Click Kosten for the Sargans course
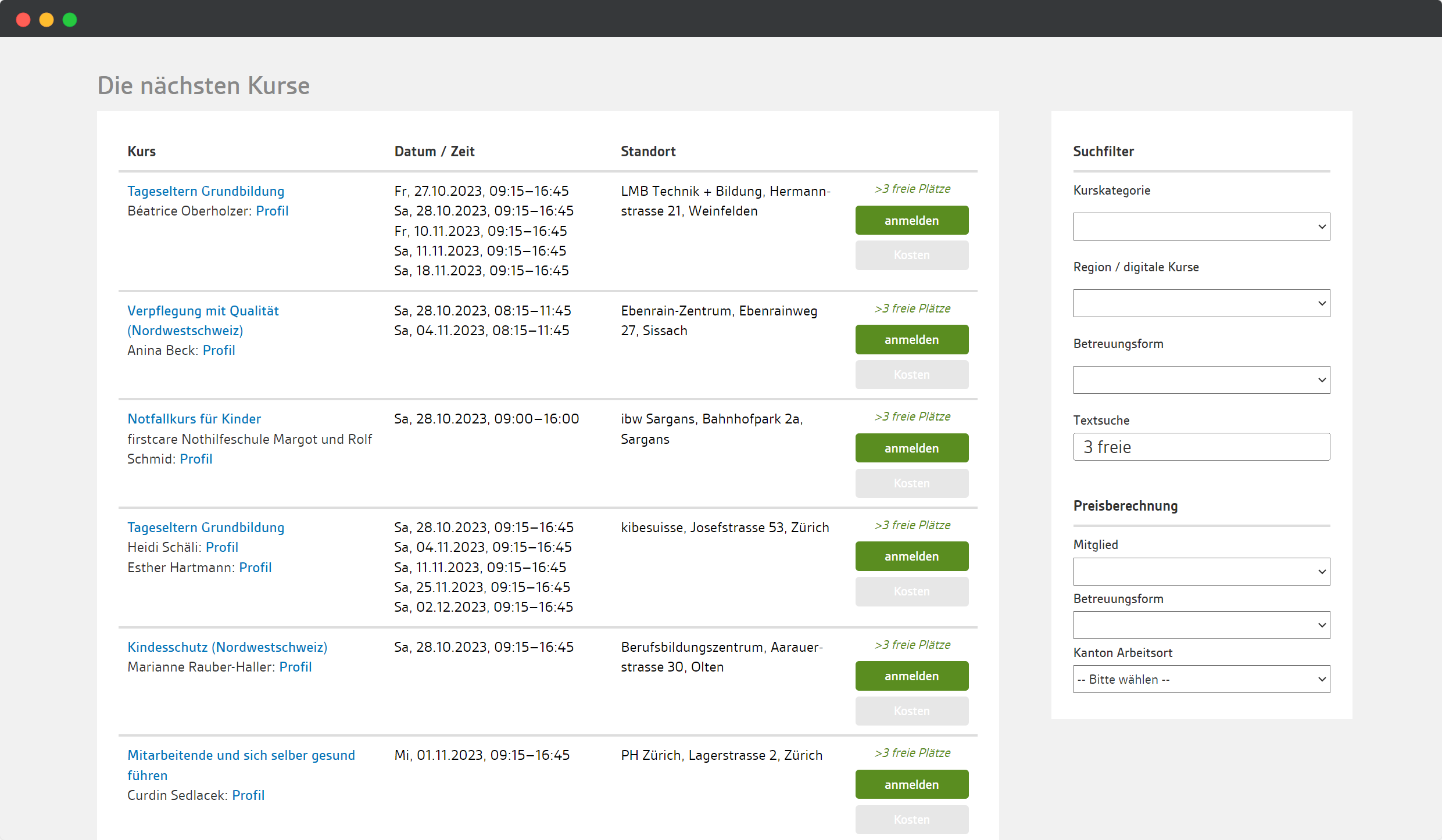 [912, 483]
